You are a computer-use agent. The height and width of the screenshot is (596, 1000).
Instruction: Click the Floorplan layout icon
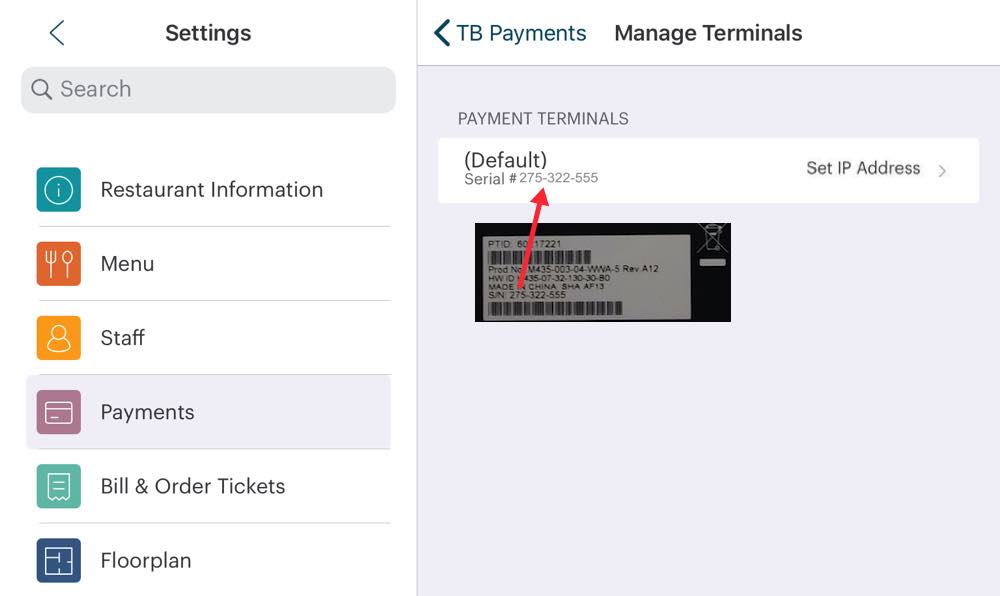point(59,560)
